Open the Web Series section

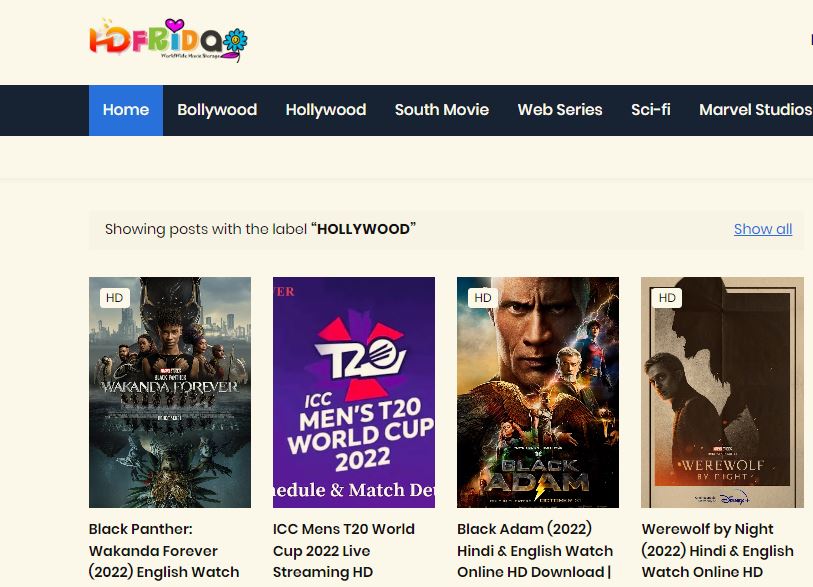click(560, 110)
